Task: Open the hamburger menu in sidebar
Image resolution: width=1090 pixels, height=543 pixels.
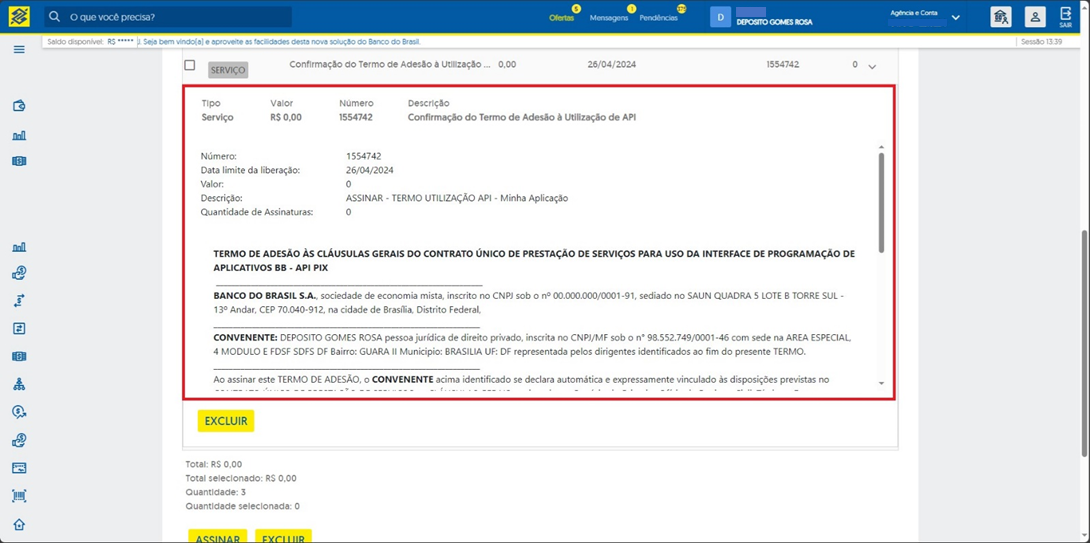Action: (x=19, y=49)
